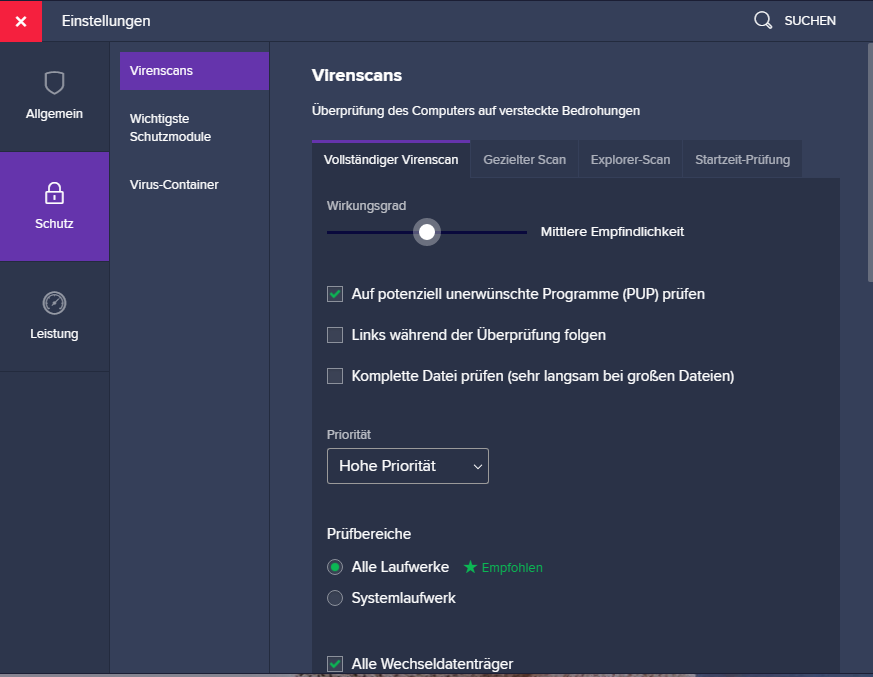Viewport: 873px width, 677px height.
Task: Select the Systemlaufwerk radio button
Action: pyautogui.click(x=335, y=598)
